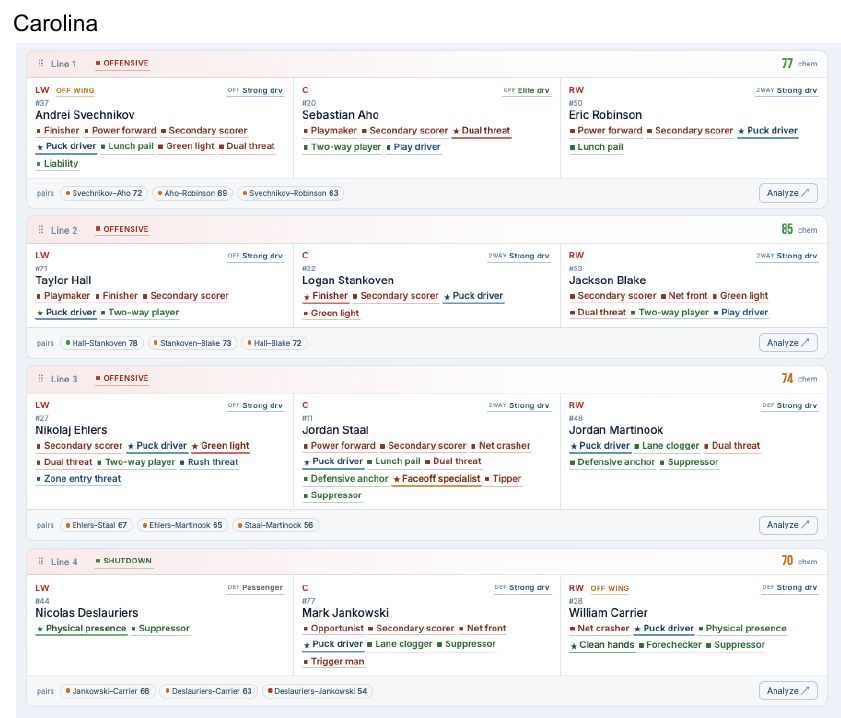Select the Svechnikov–Aho 72 pair chip

coord(104,193)
